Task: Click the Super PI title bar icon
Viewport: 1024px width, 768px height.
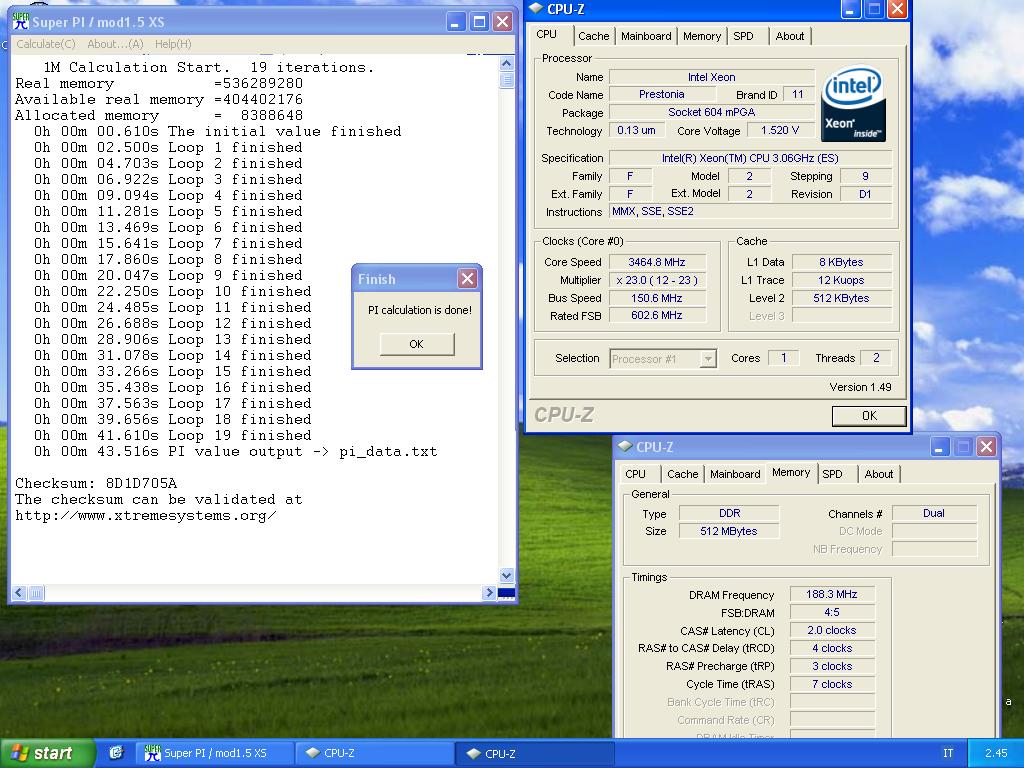Action: 21,22
